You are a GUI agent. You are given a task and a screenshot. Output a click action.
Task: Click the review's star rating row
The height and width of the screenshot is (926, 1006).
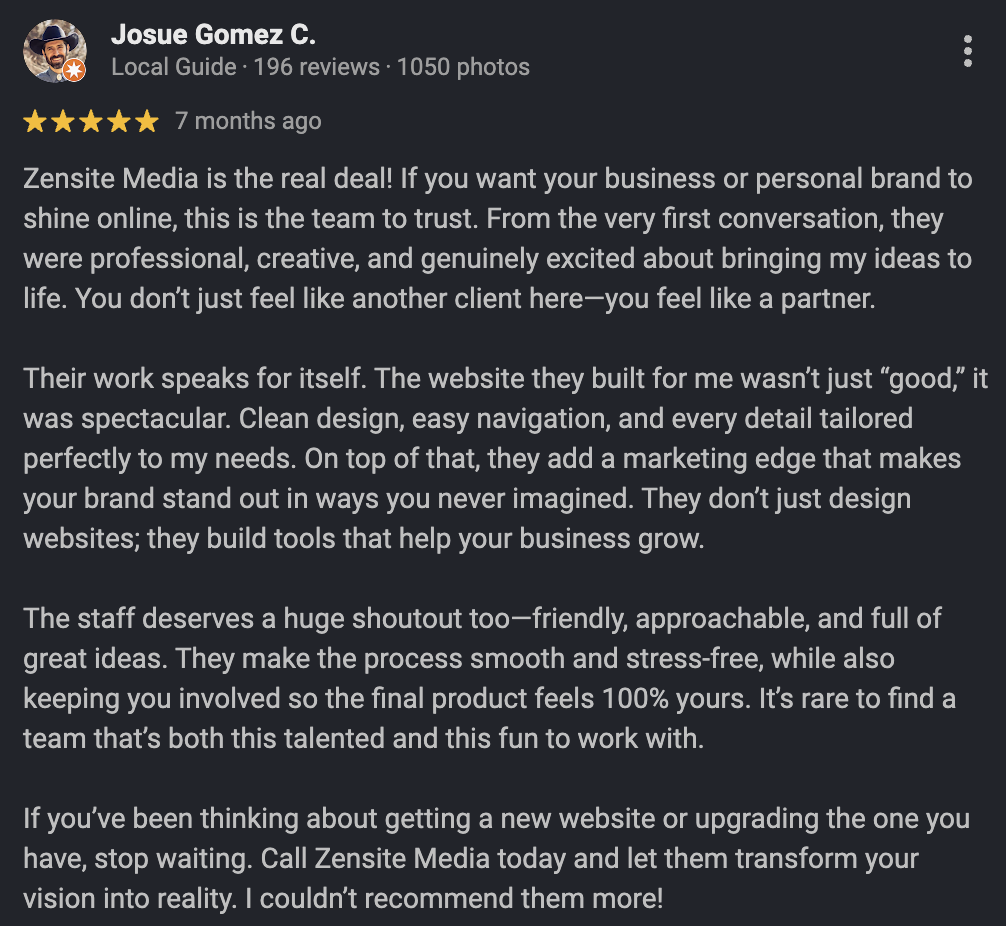coord(90,120)
